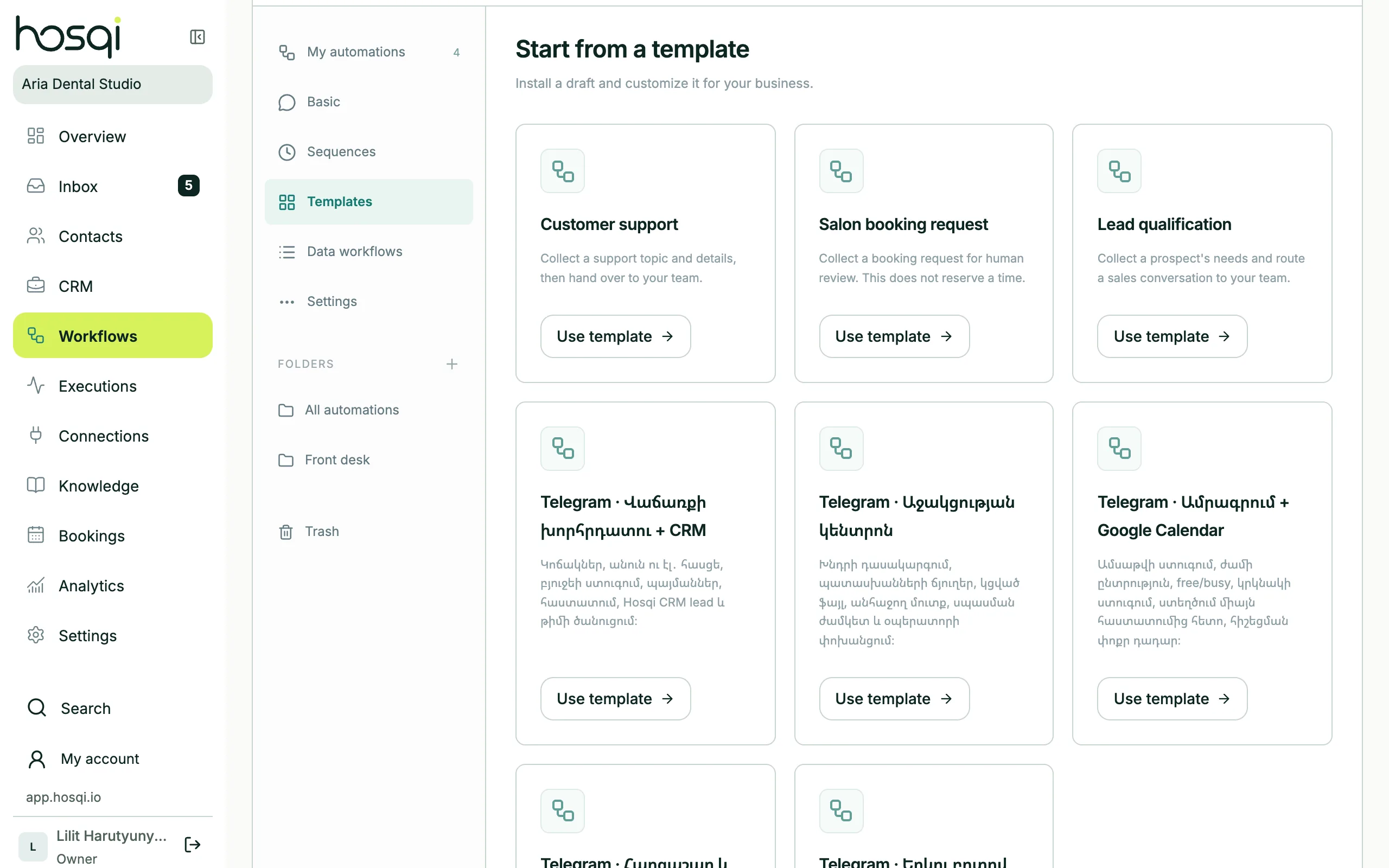The image size is (1389, 868).
Task: Collapse the sidebar with the panel icon
Action: 197,37
